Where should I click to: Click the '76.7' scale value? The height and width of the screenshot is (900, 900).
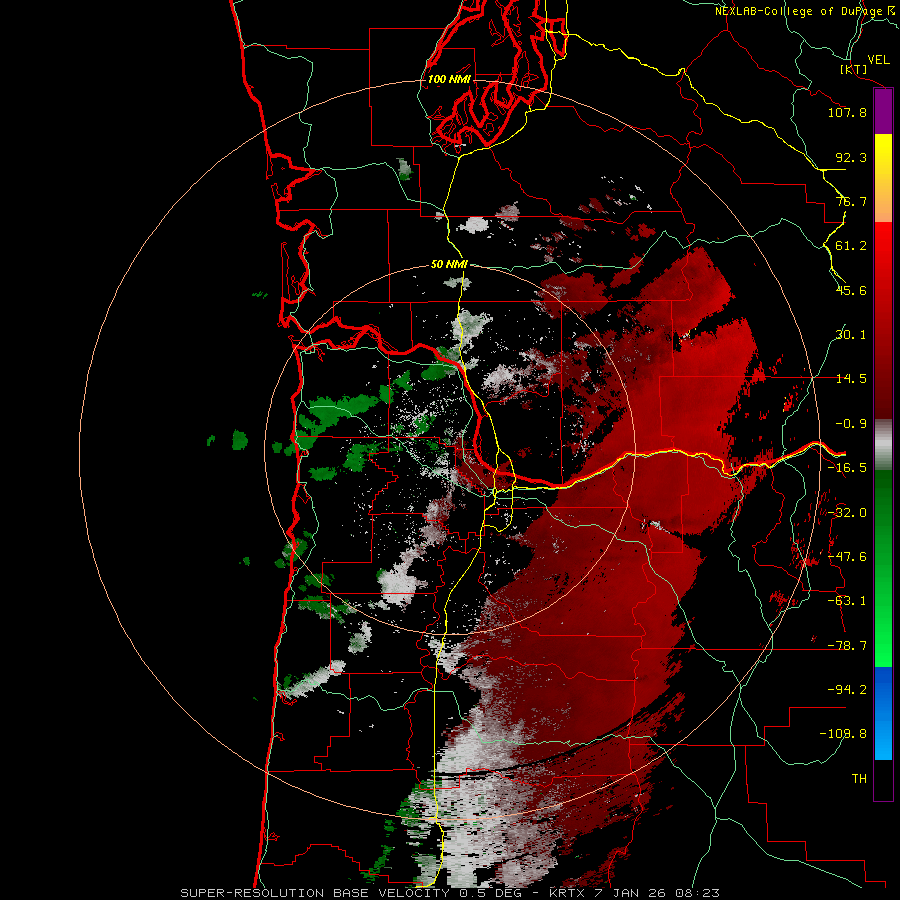pos(851,201)
